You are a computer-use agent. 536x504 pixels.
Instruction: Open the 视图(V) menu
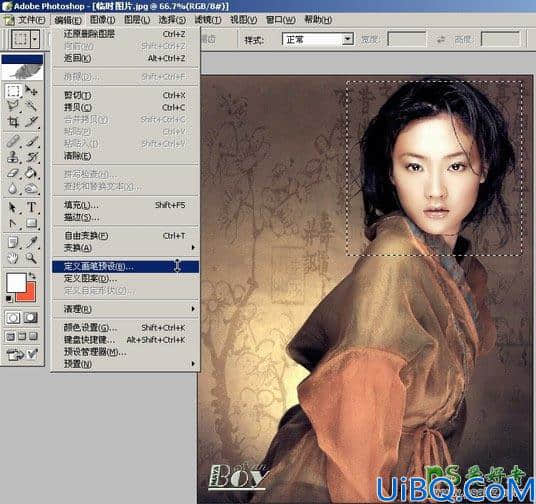tap(243, 20)
